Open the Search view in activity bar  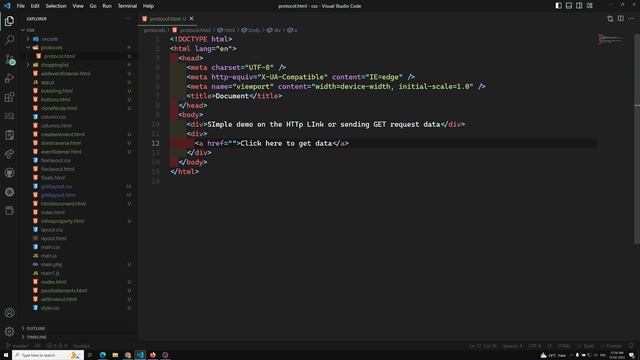point(9,40)
